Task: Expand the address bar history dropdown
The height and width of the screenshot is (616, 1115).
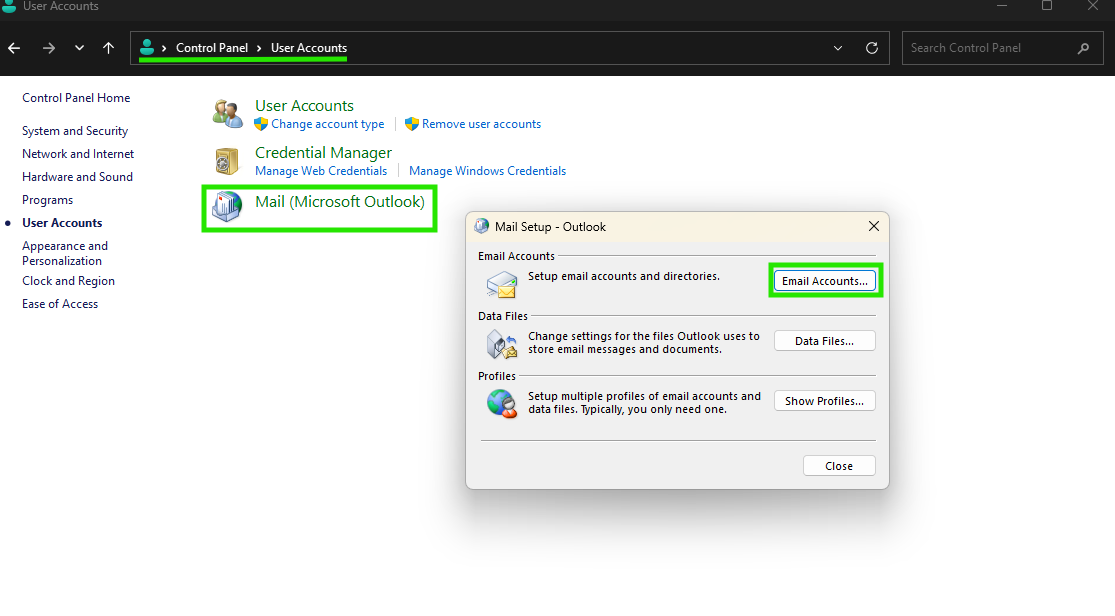Action: pyautogui.click(x=838, y=48)
